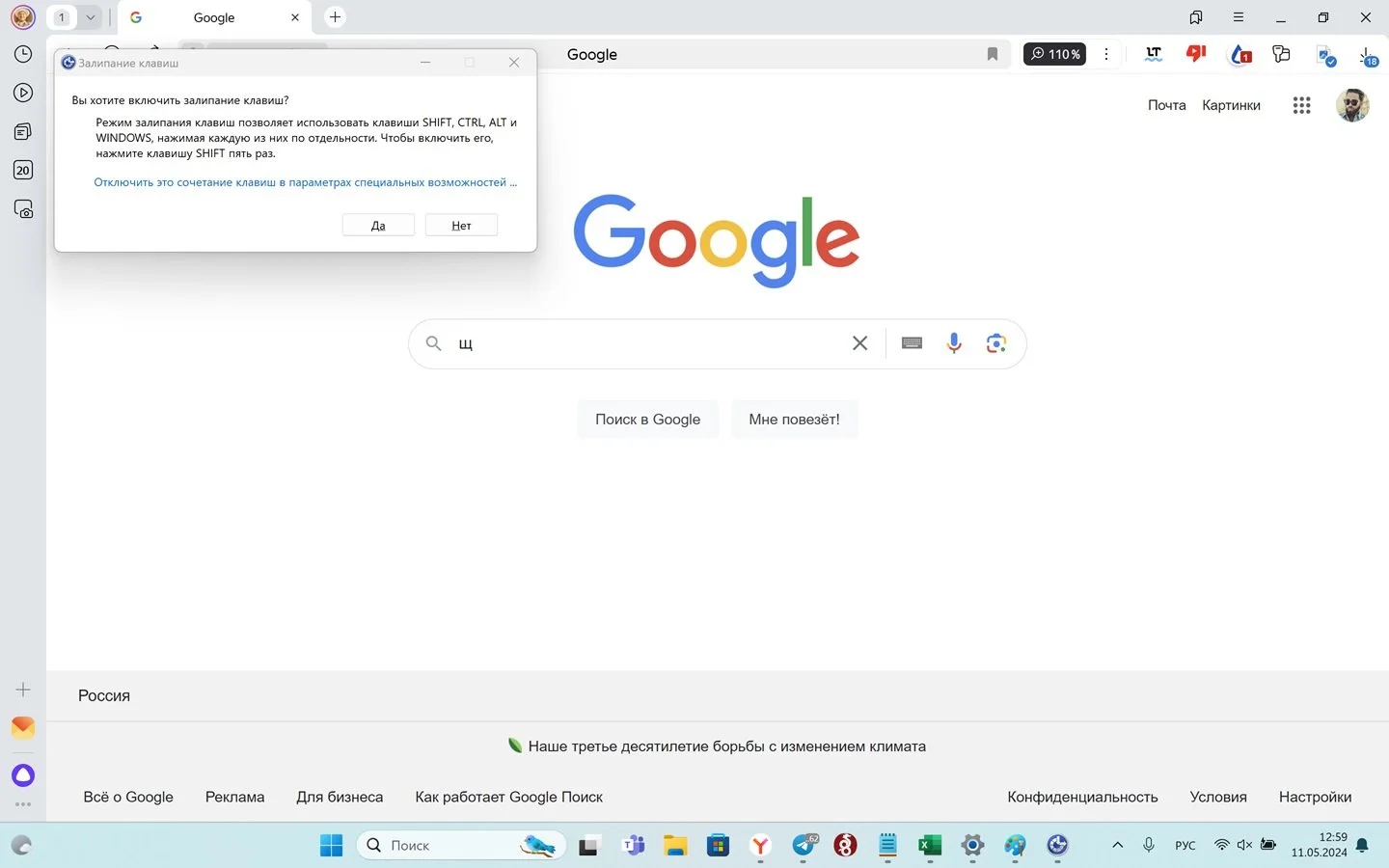Open the Настройки footer menu
This screenshot has width=1389, height=868.
(x=1315, y=797)
